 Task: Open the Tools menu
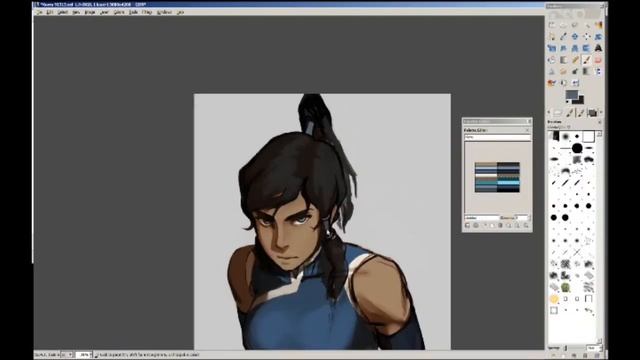[133, 12]
